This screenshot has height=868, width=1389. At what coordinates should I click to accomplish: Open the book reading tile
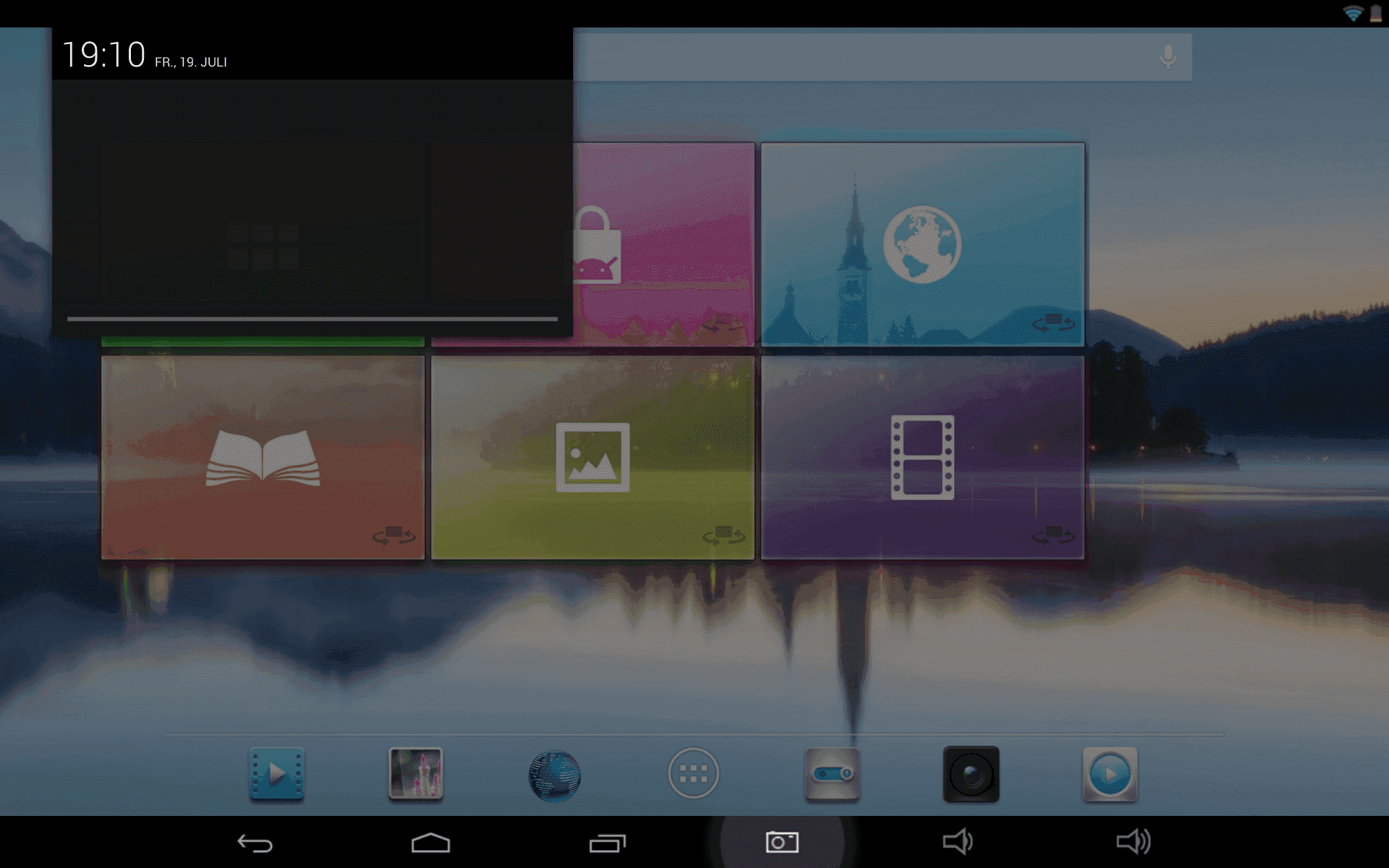(263, 457)
